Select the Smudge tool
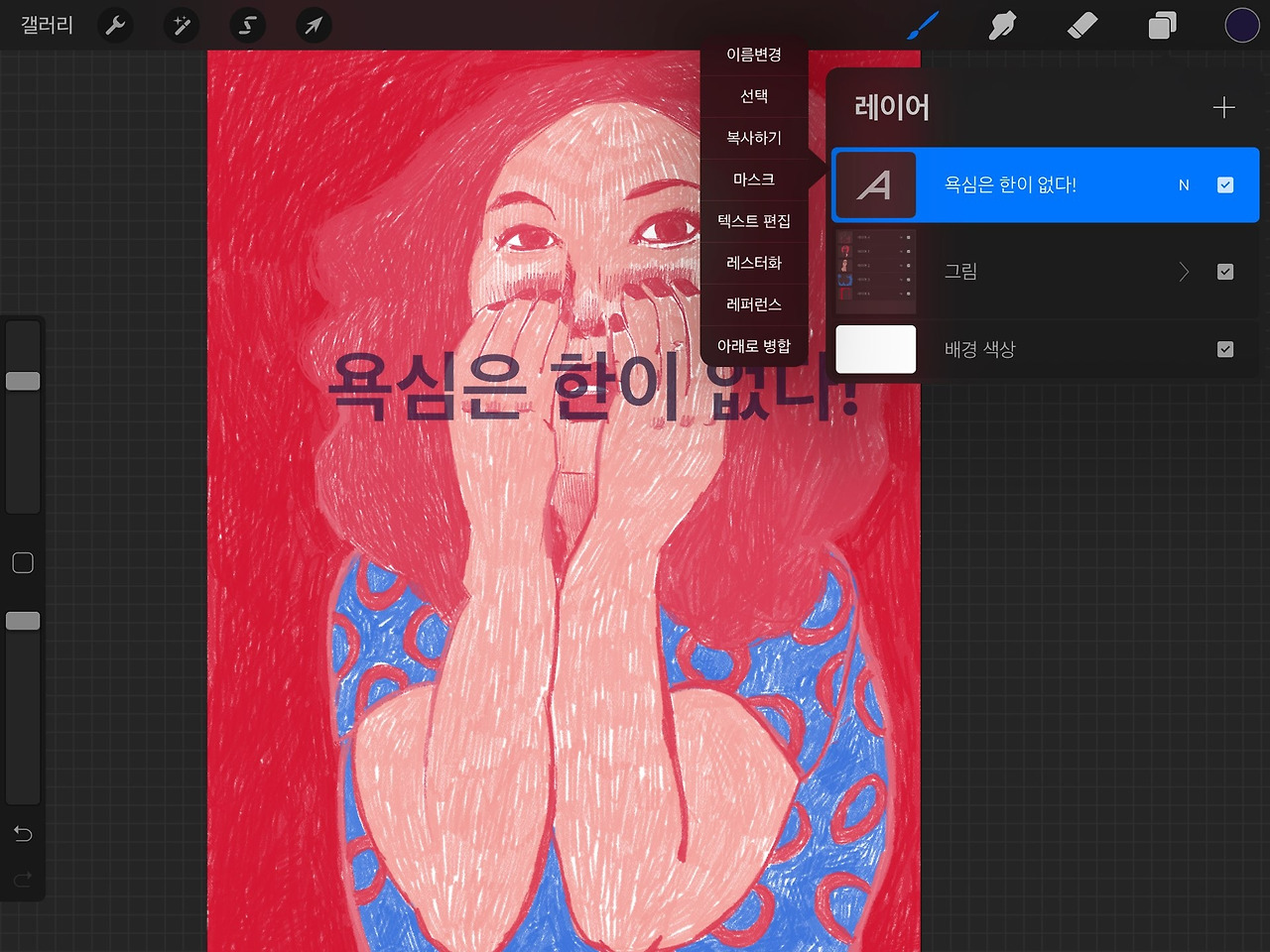This screenshot has width=1270, height=952. click(x=1001, y=25)
